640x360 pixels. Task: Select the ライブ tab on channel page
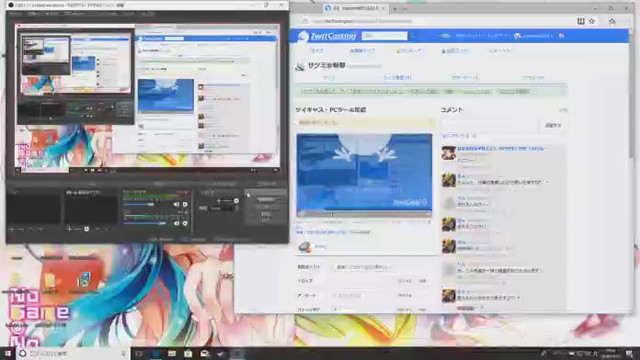[329, 78]
